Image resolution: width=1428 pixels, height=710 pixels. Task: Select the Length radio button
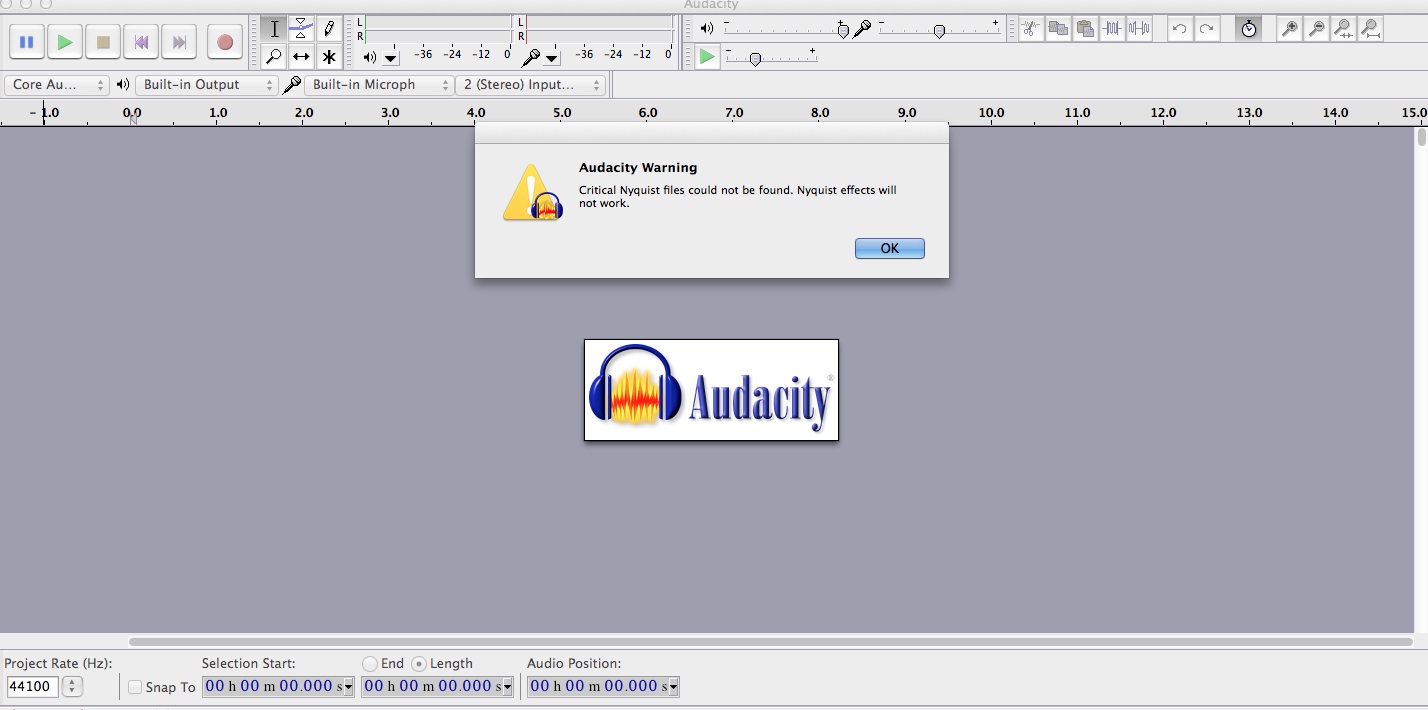coord(419,664)
